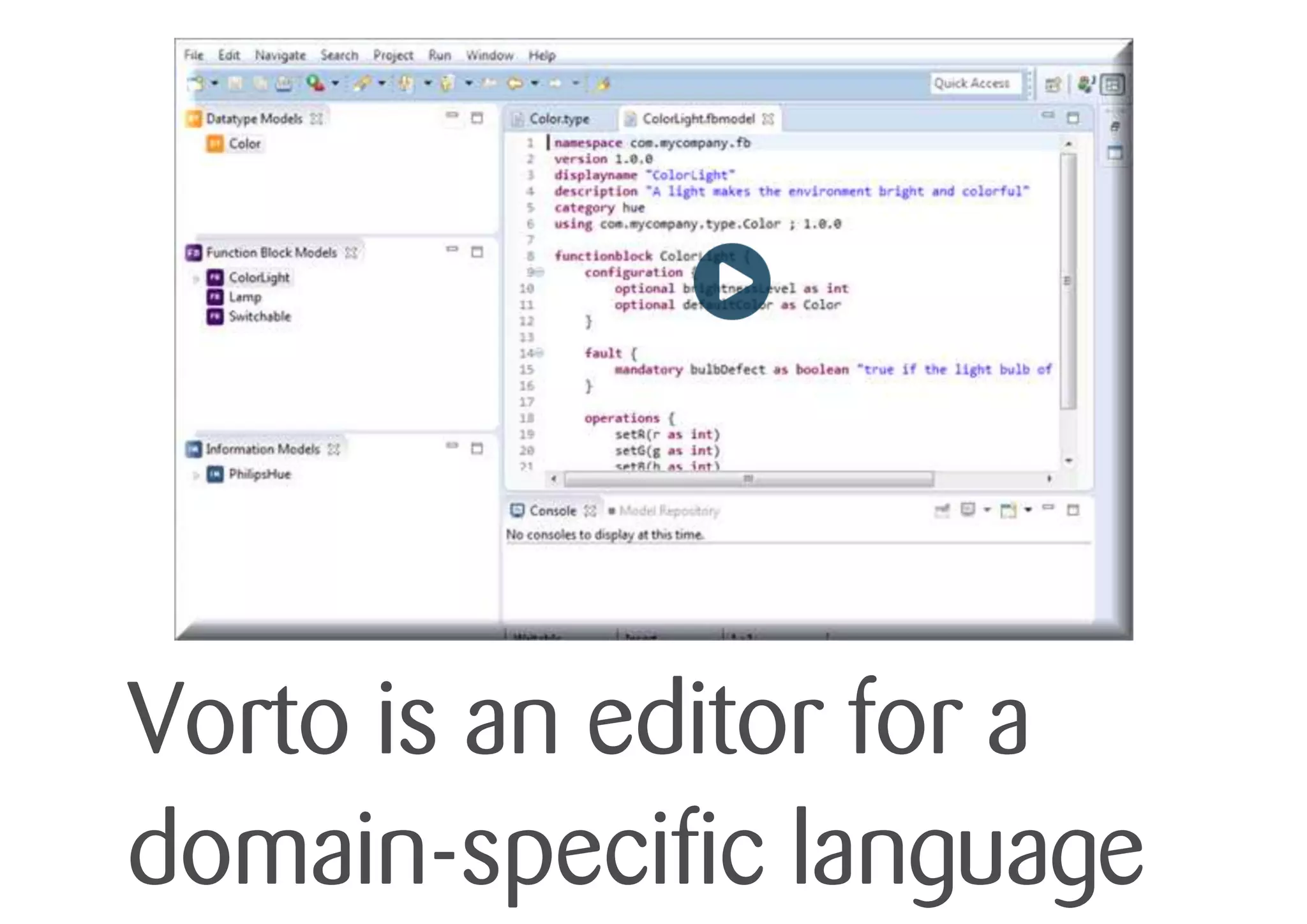Click the Save toolbar icon
1307x924 pixels.
coord(235,84)
